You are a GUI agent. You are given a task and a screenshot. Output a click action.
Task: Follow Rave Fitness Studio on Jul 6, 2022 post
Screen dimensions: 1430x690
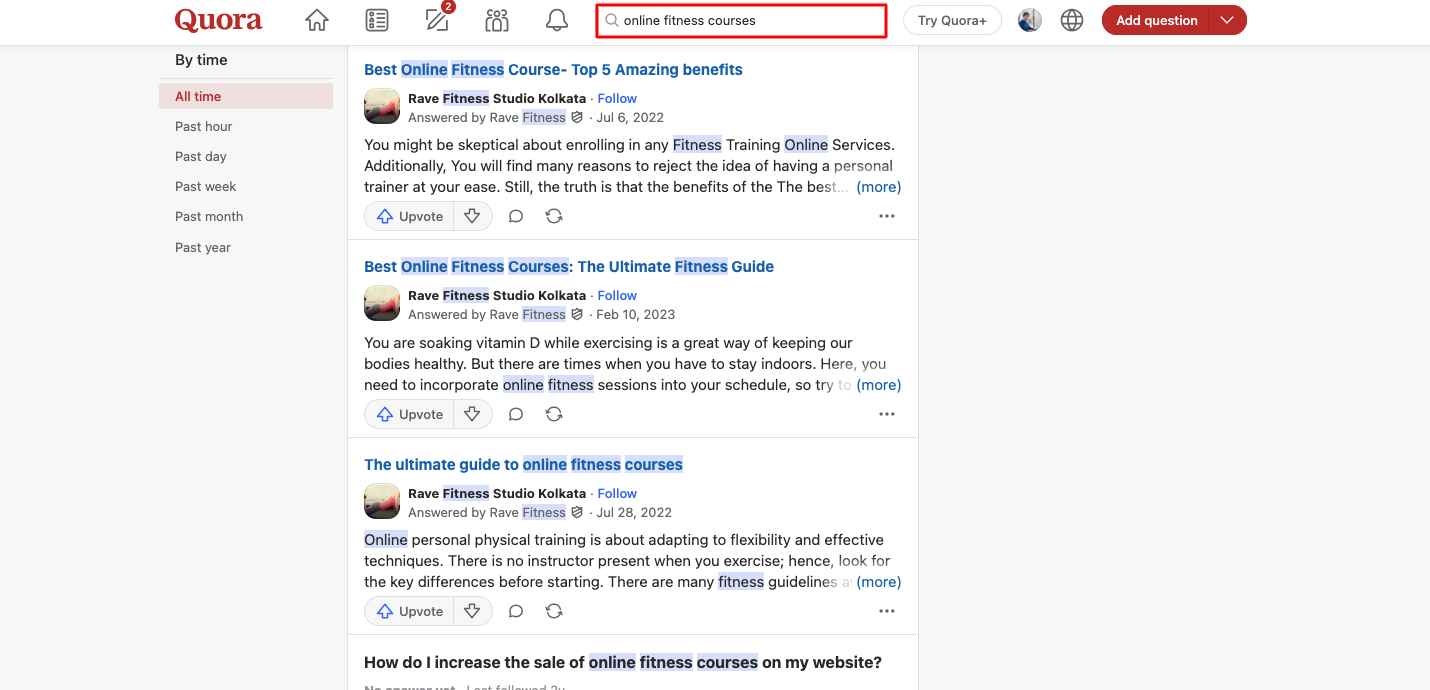[x=617, y=98]
